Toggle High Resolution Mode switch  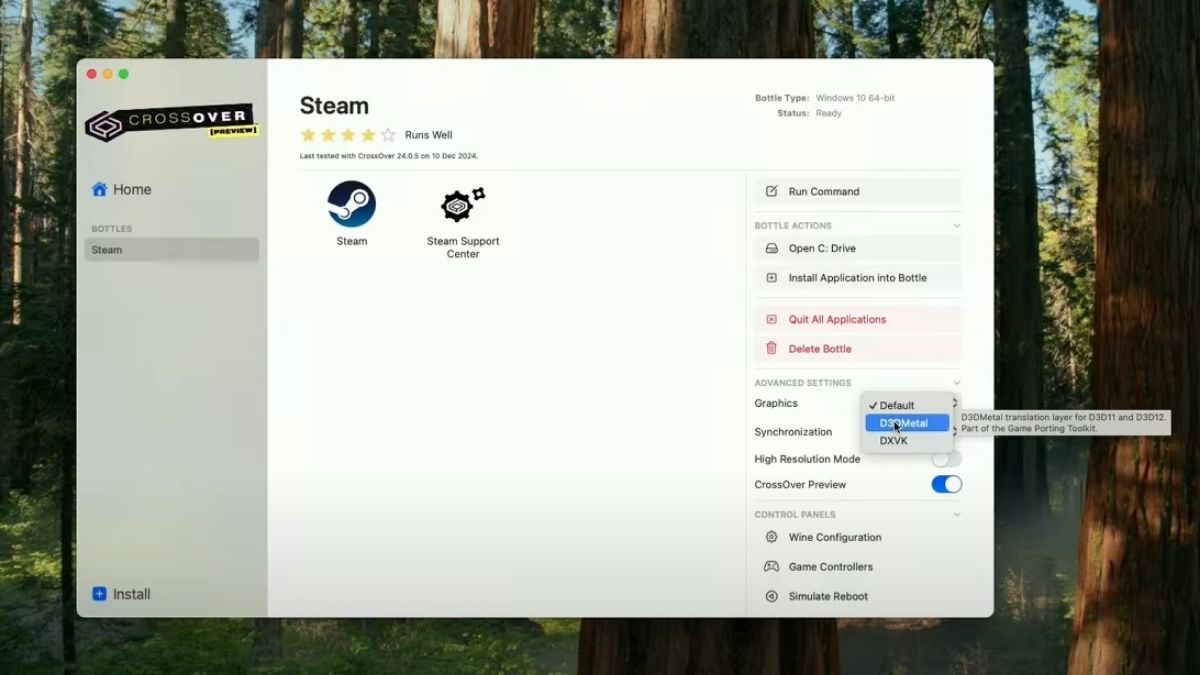point(946,459)
